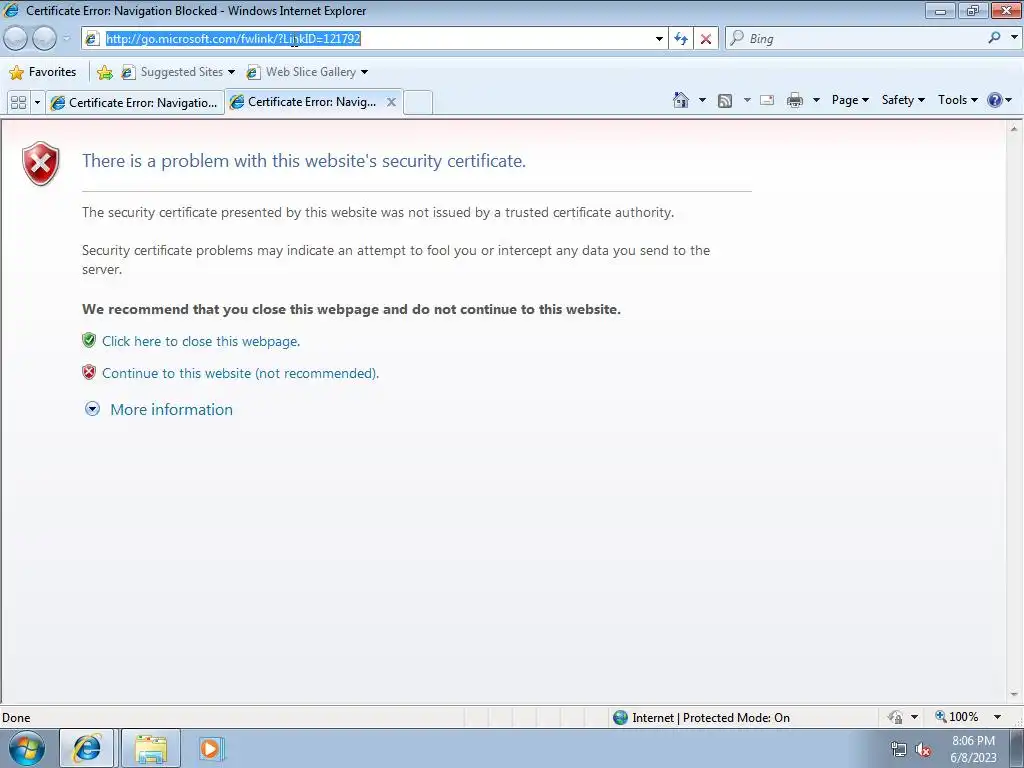Open the tab list dropdown arrow
Viewport: 1024px width, 768px height.
point(37,103)
